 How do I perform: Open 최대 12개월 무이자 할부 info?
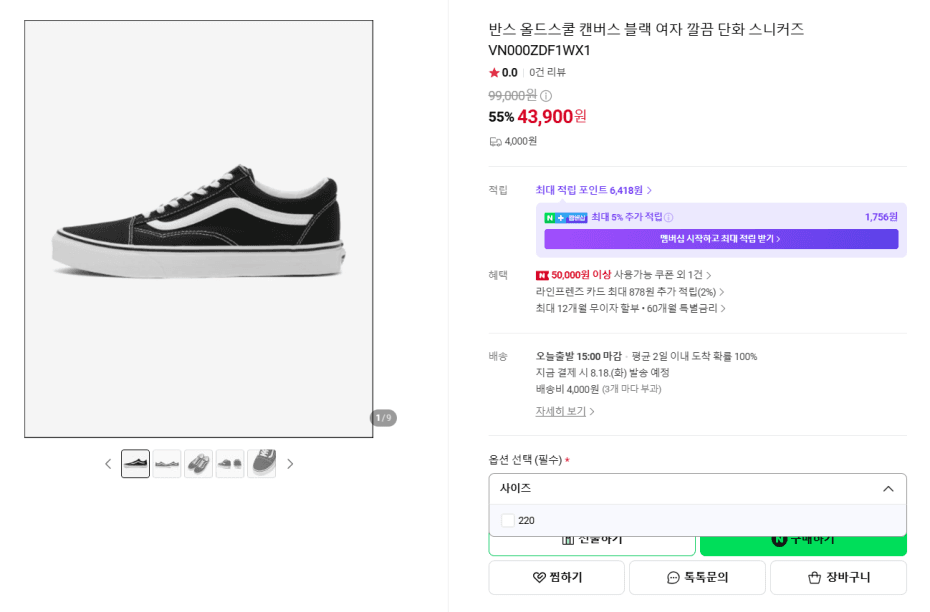[x=630, y=308]
